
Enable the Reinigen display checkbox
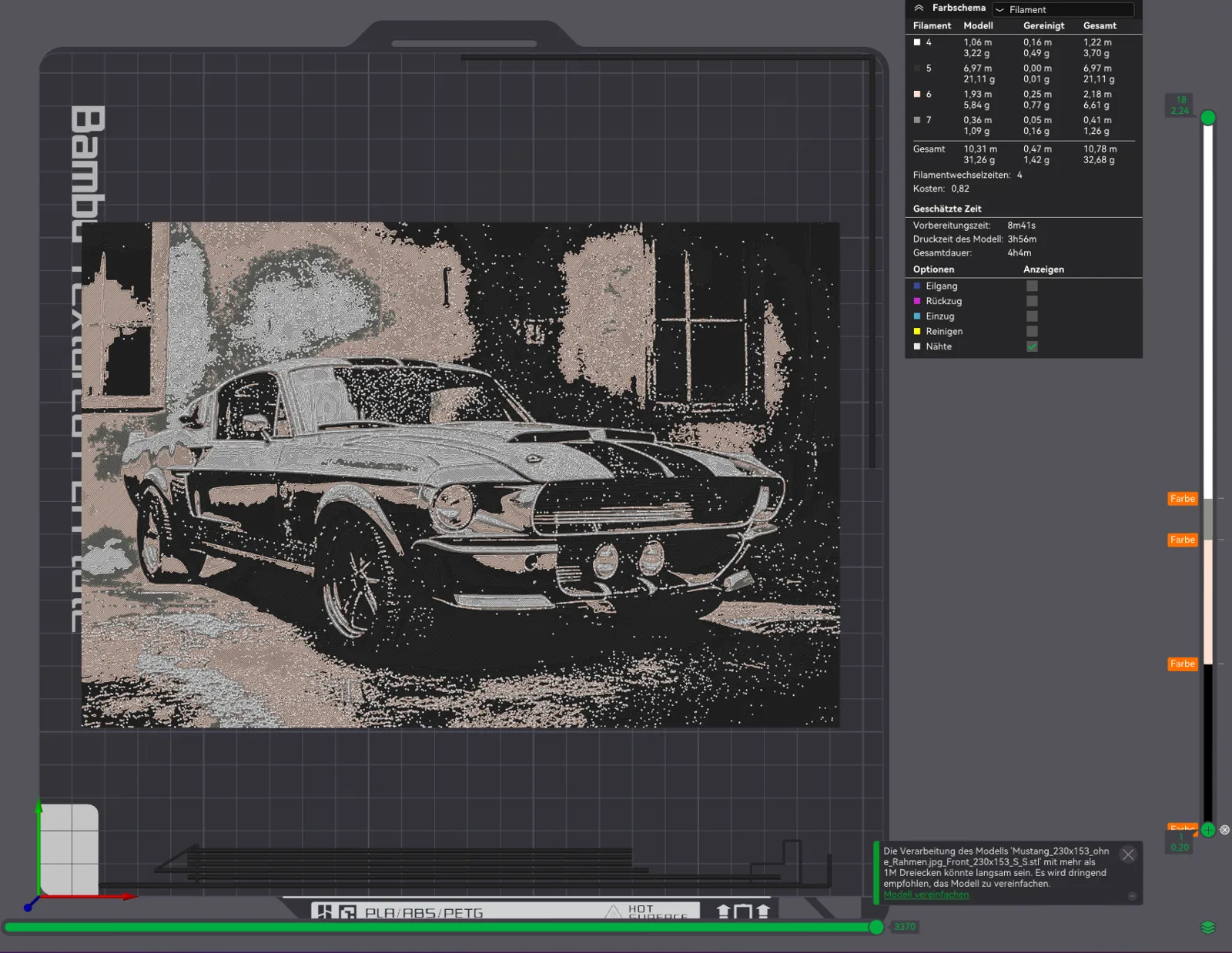click(1032, 331)
